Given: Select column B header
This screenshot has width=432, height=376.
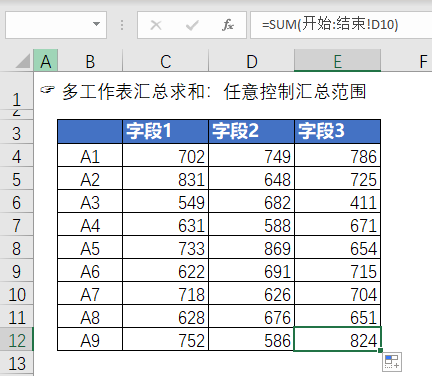Looking at the screenshot, I should tap(90, 61).
